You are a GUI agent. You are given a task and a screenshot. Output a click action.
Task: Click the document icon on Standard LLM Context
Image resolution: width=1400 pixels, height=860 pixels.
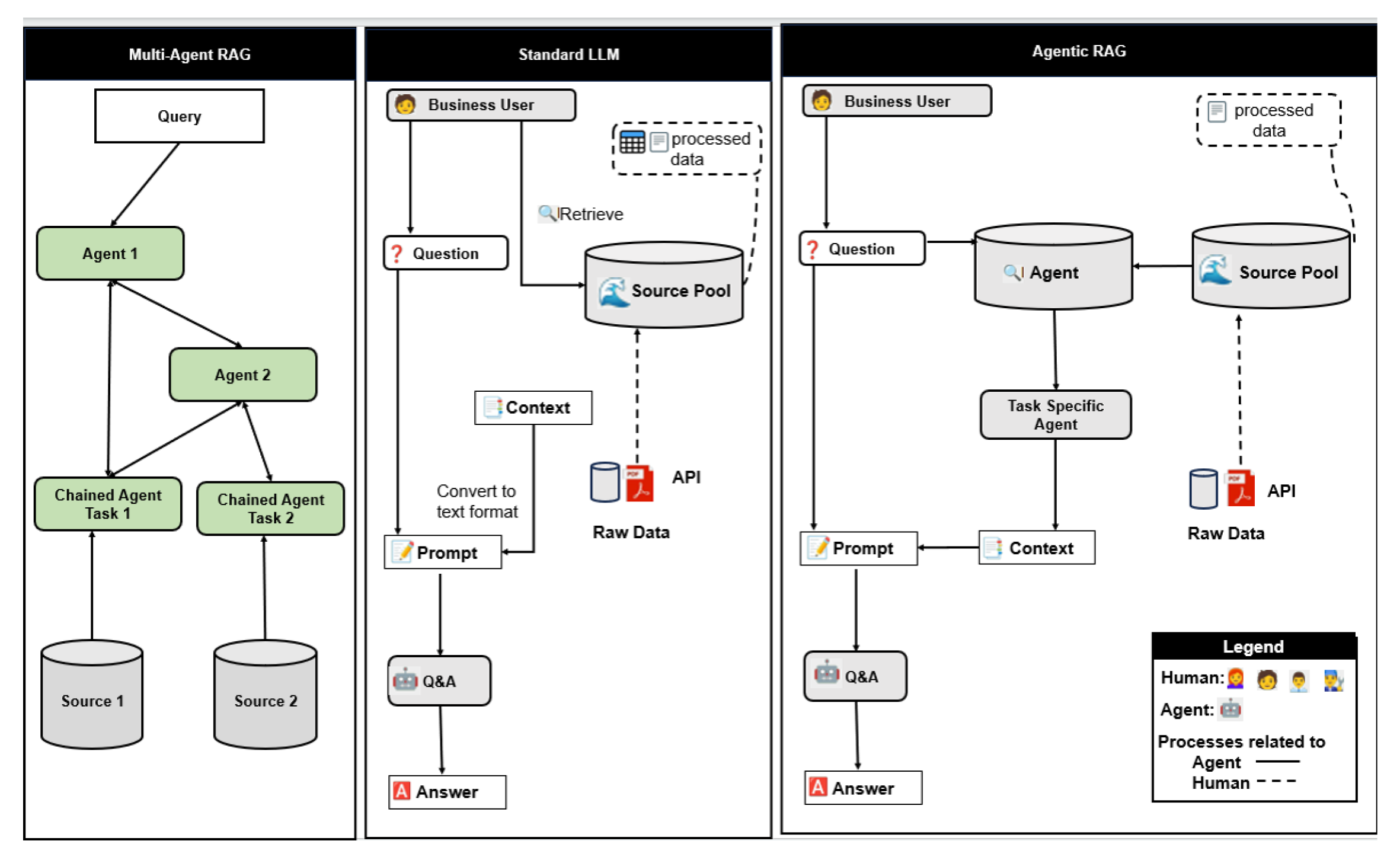(x=493, y=408)
